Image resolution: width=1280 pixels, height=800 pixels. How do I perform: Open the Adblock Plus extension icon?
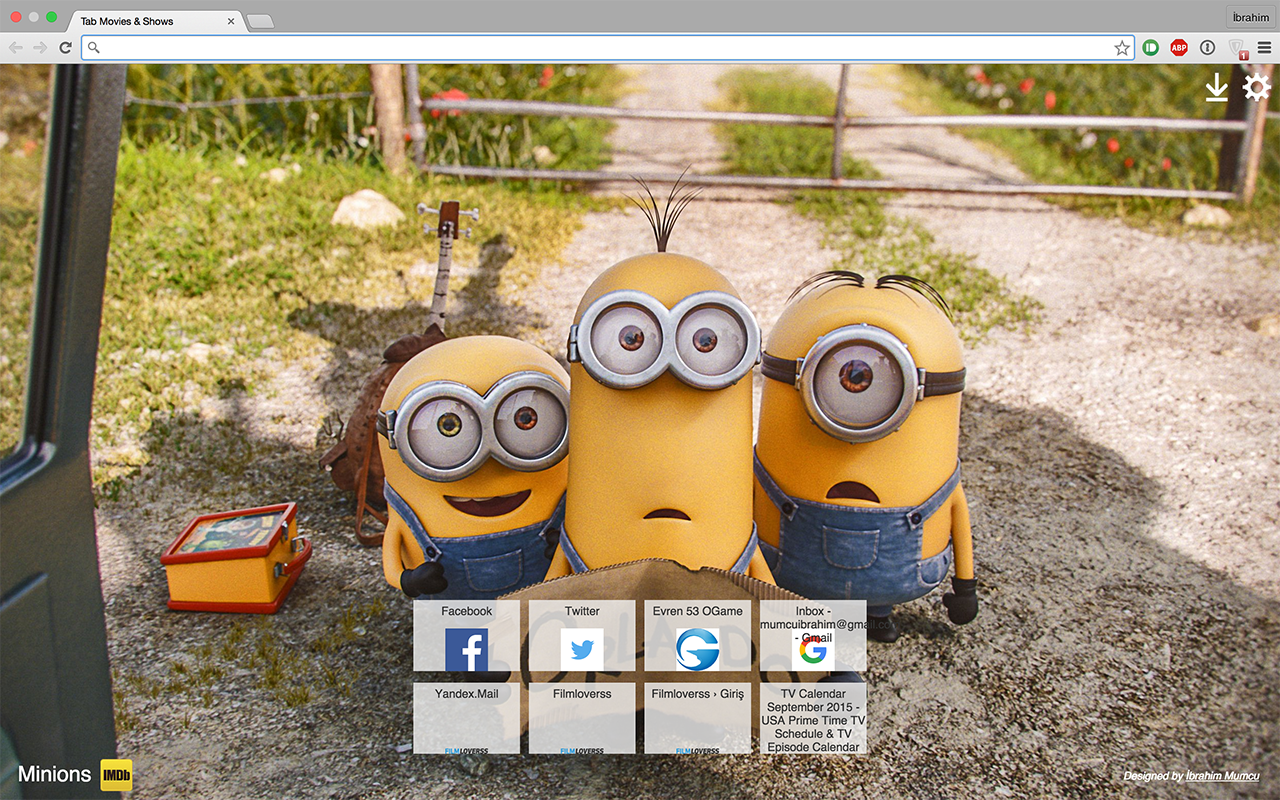[x=1179, y=47]
